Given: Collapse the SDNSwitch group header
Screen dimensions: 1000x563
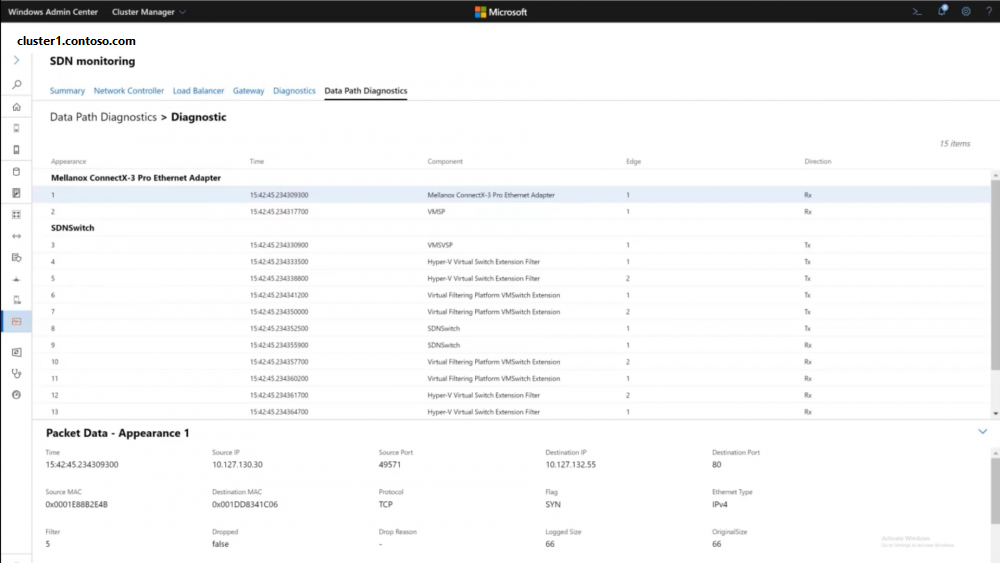Looking at the screenshot, I should pos(73,228).
